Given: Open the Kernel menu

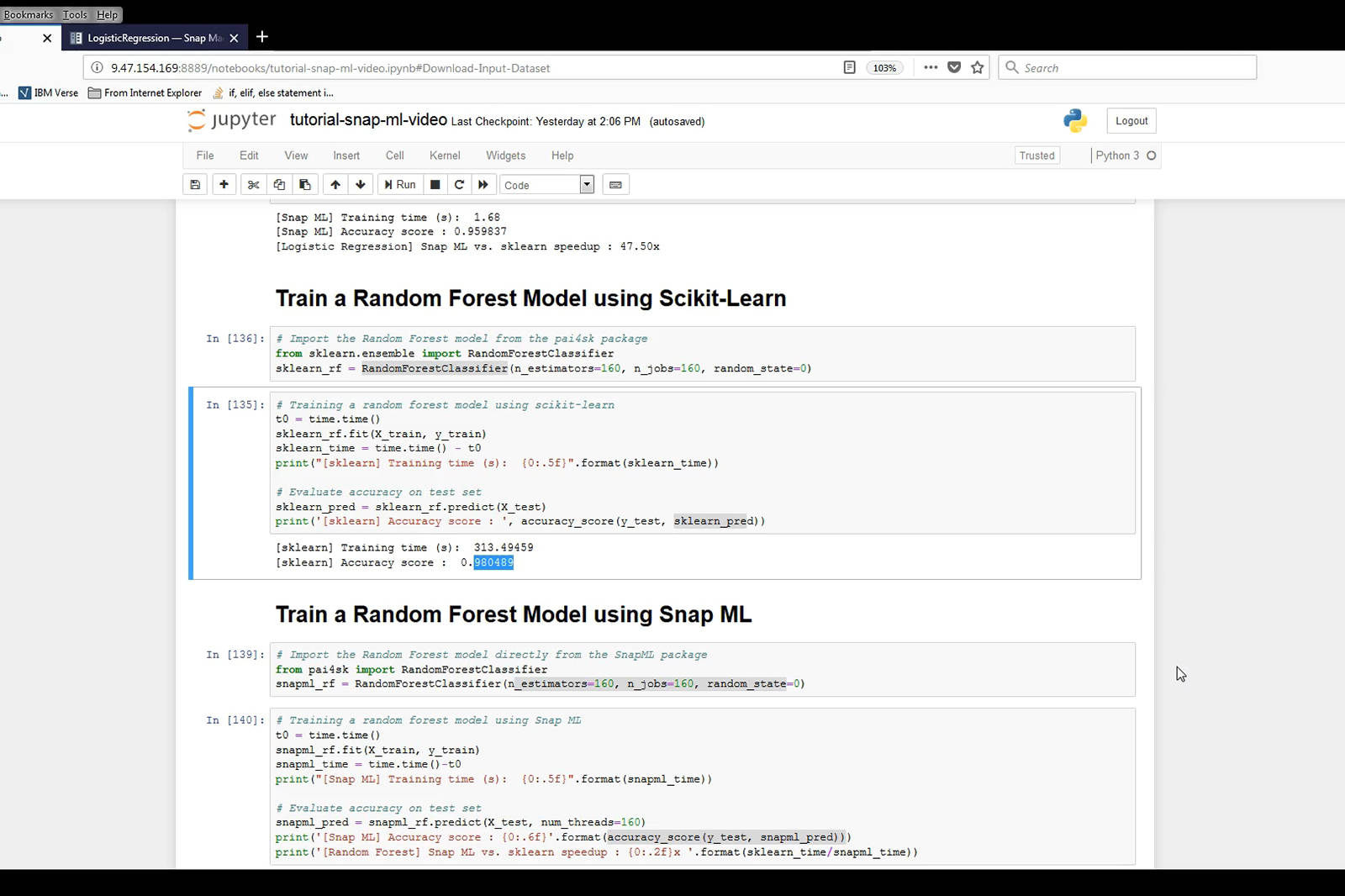Looking at the screenshot, I should point(445,155).
